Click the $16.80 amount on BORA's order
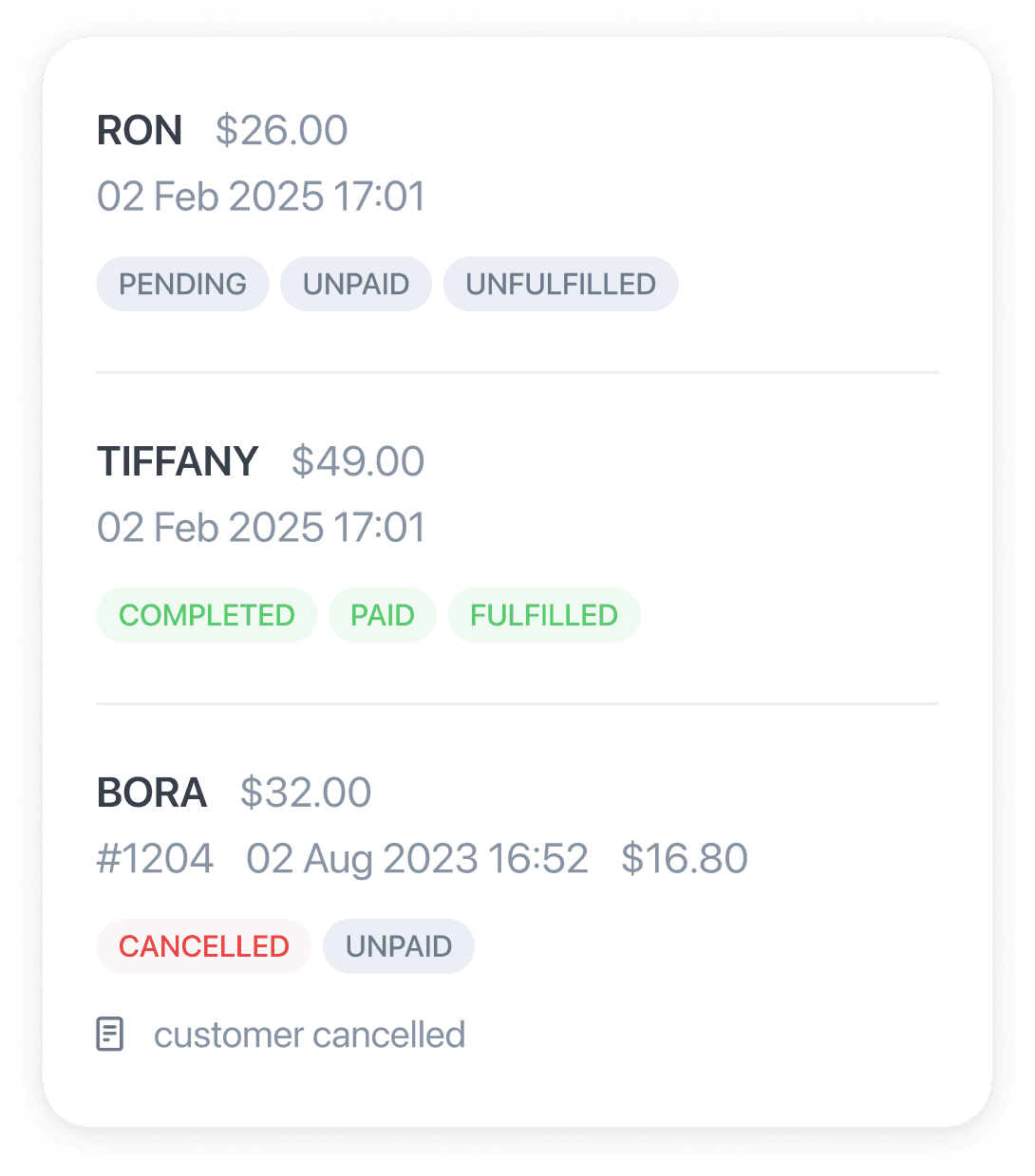 [x=685, y=858]
